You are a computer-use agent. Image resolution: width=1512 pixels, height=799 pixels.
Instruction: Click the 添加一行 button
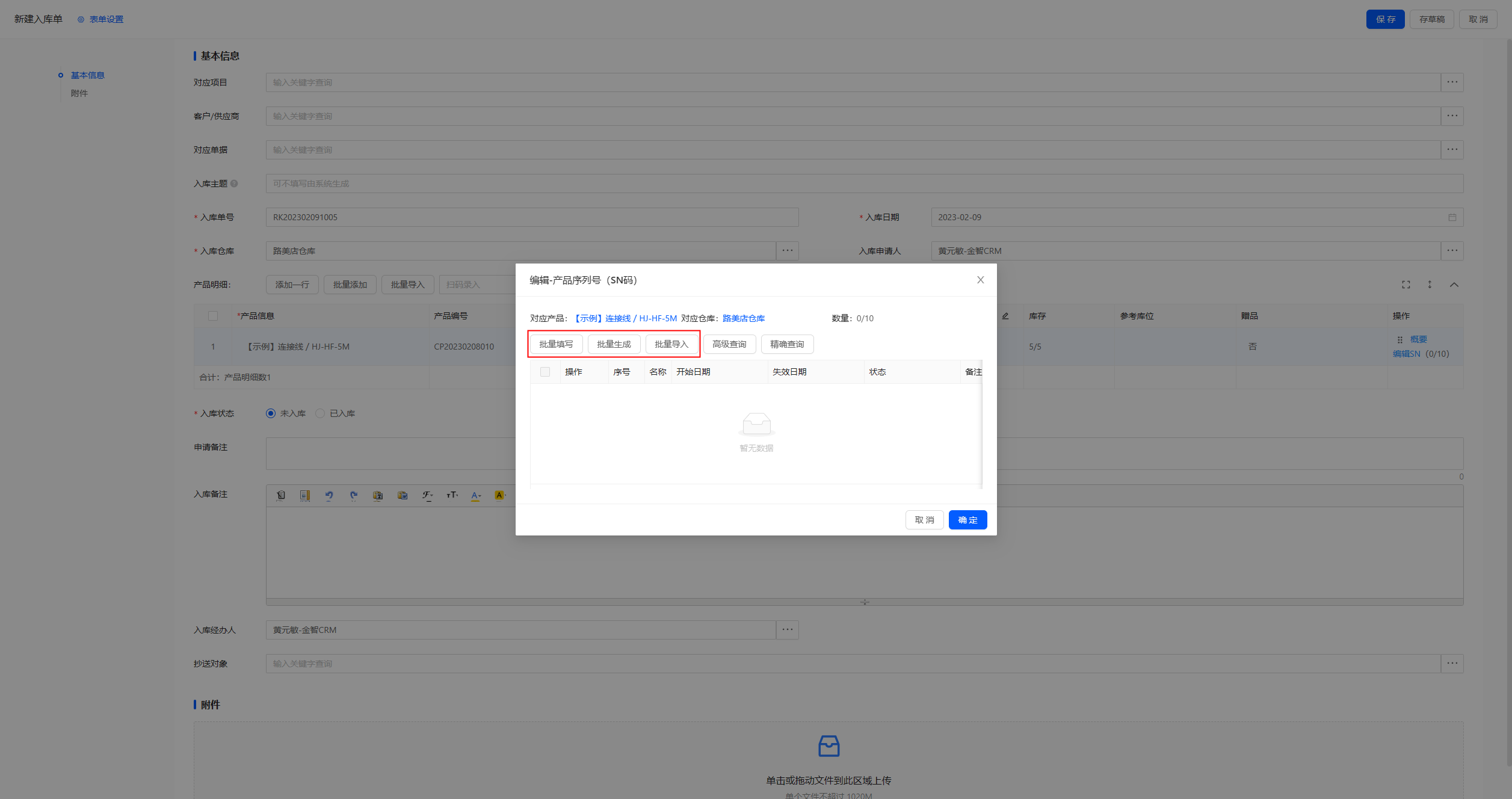[x=292, y=285]
